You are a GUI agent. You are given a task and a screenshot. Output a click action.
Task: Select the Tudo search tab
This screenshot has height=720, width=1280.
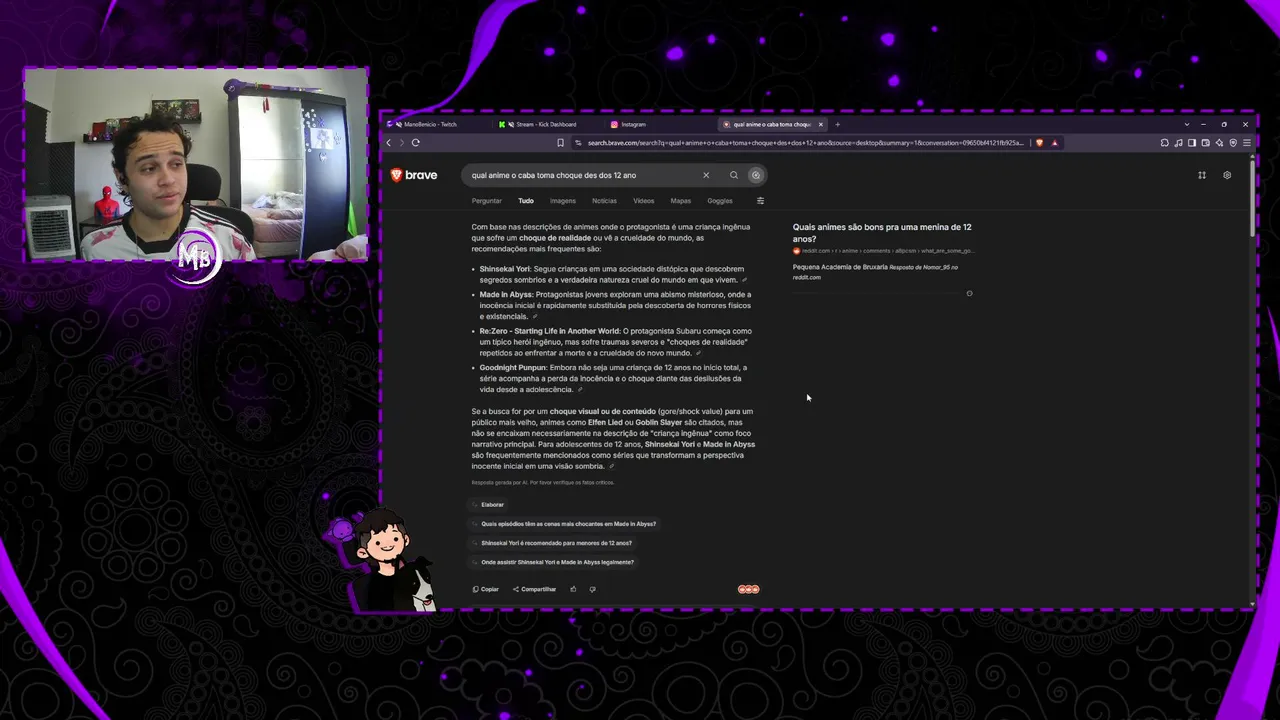click(526, 201)
